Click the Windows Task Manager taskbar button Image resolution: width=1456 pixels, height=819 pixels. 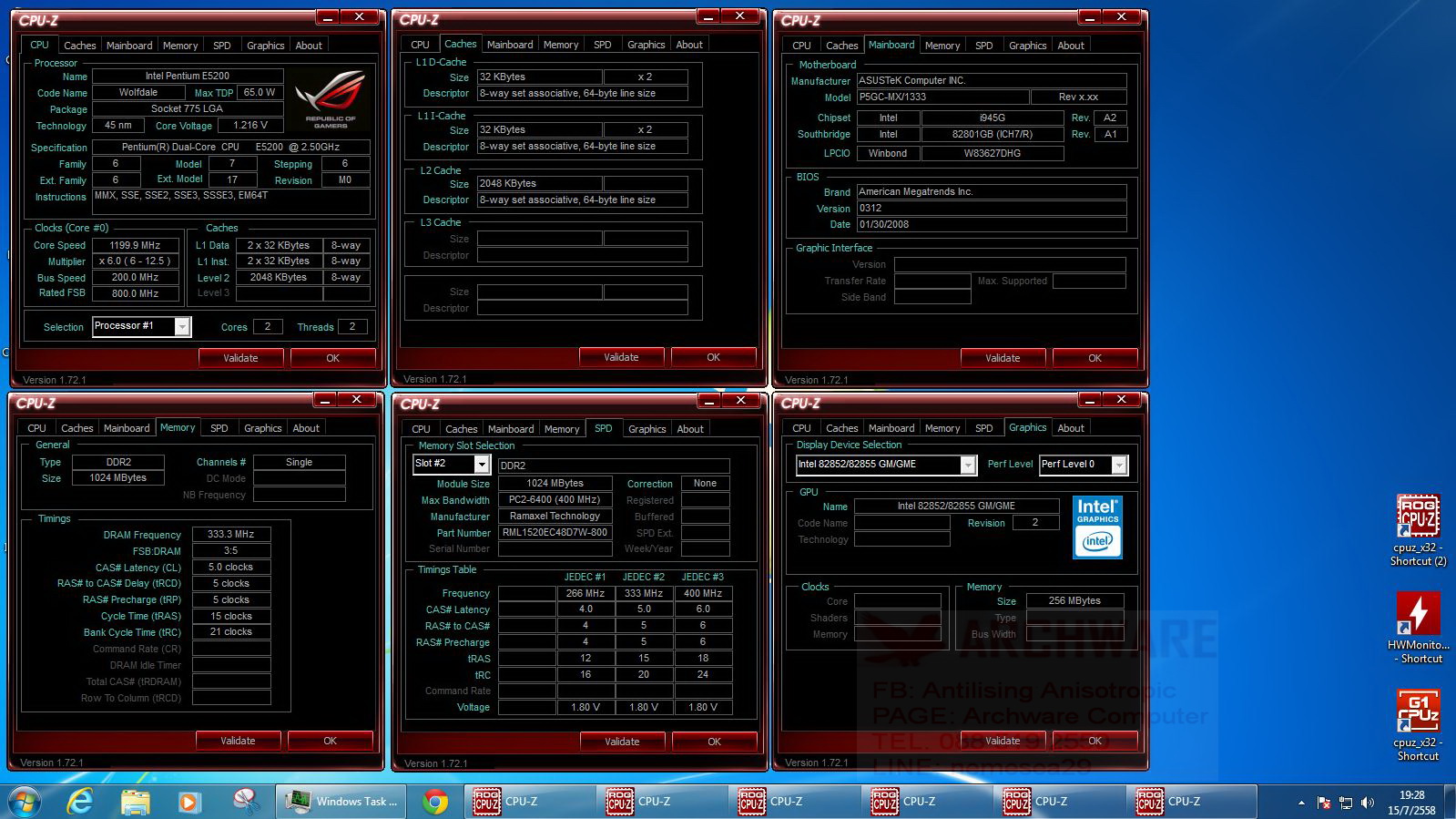point(341,802)
